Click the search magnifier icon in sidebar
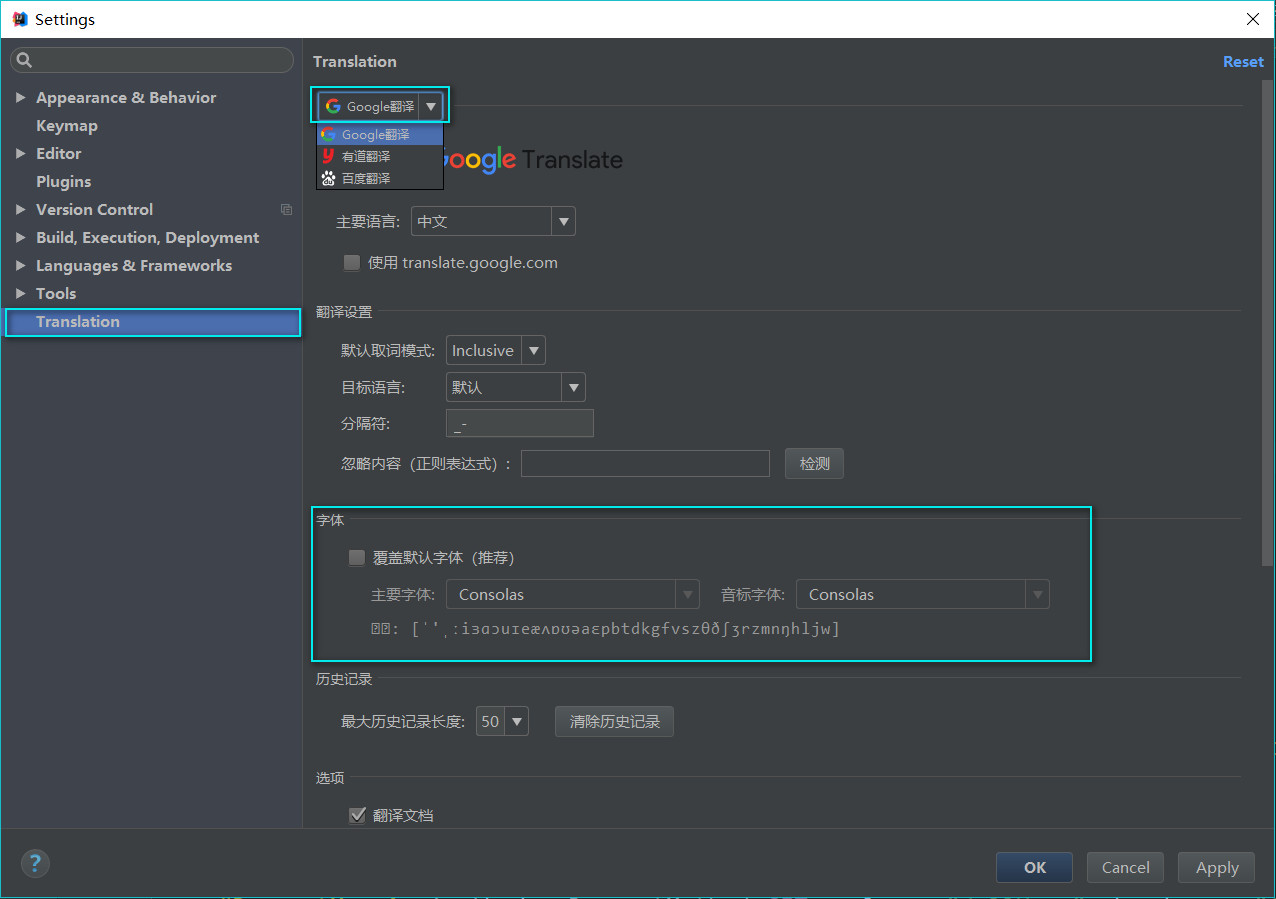 [25, 60]
